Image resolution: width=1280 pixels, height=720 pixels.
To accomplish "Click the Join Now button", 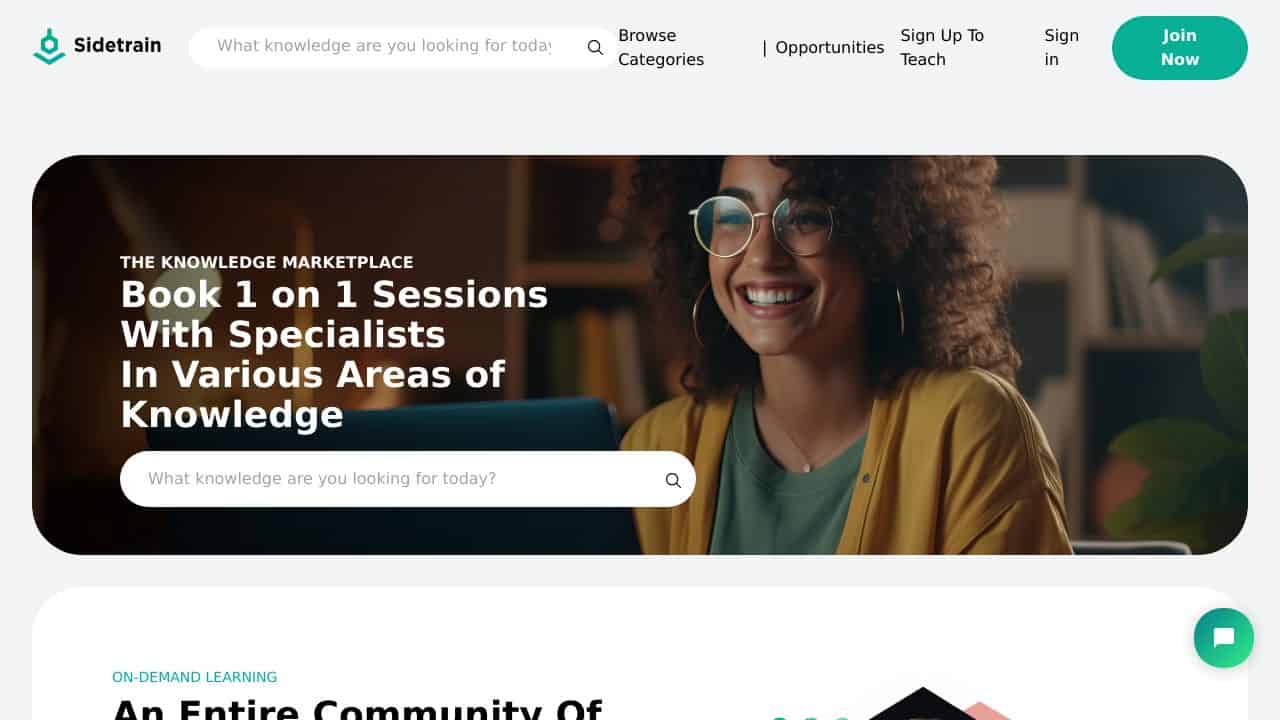I will point(1180,48).
